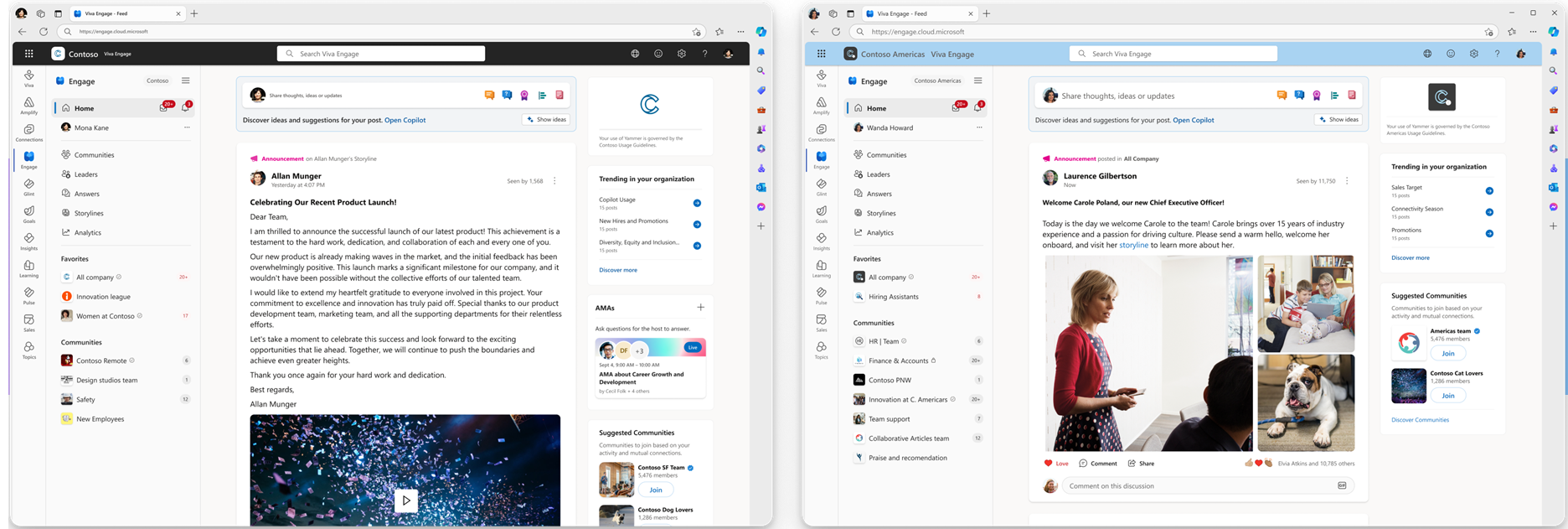
Task: Open Contoso Americas network switcher in right panel
Action: [937, 80]
